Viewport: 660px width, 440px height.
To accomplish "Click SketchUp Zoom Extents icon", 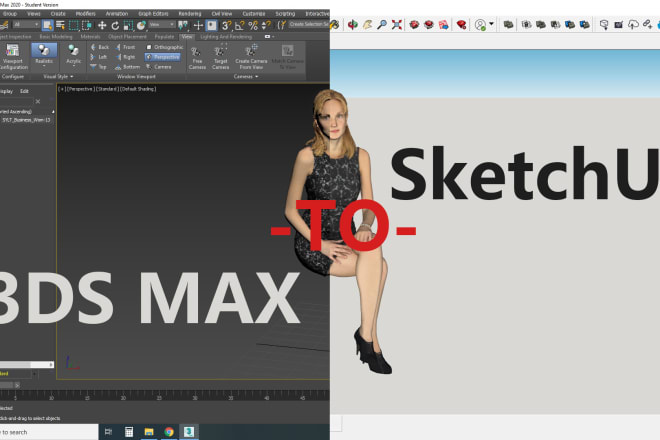I will (397, 25).
